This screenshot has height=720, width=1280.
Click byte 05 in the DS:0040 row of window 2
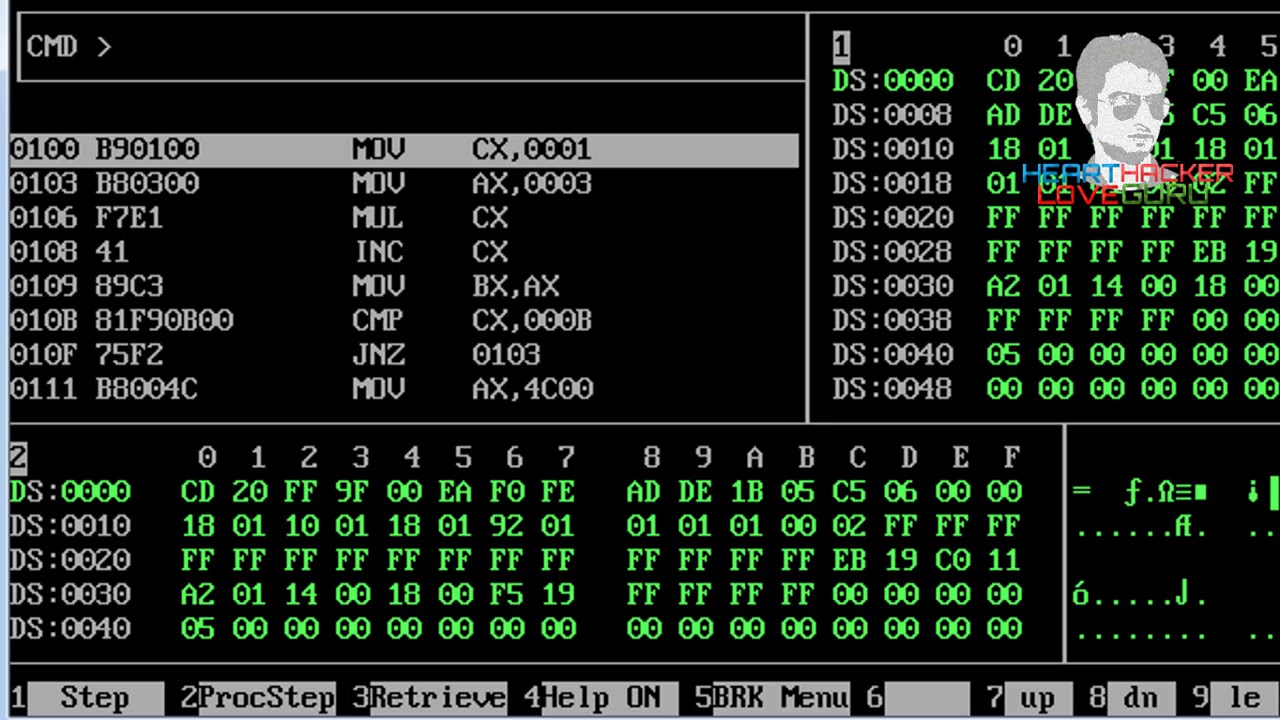tap(198, 628)
